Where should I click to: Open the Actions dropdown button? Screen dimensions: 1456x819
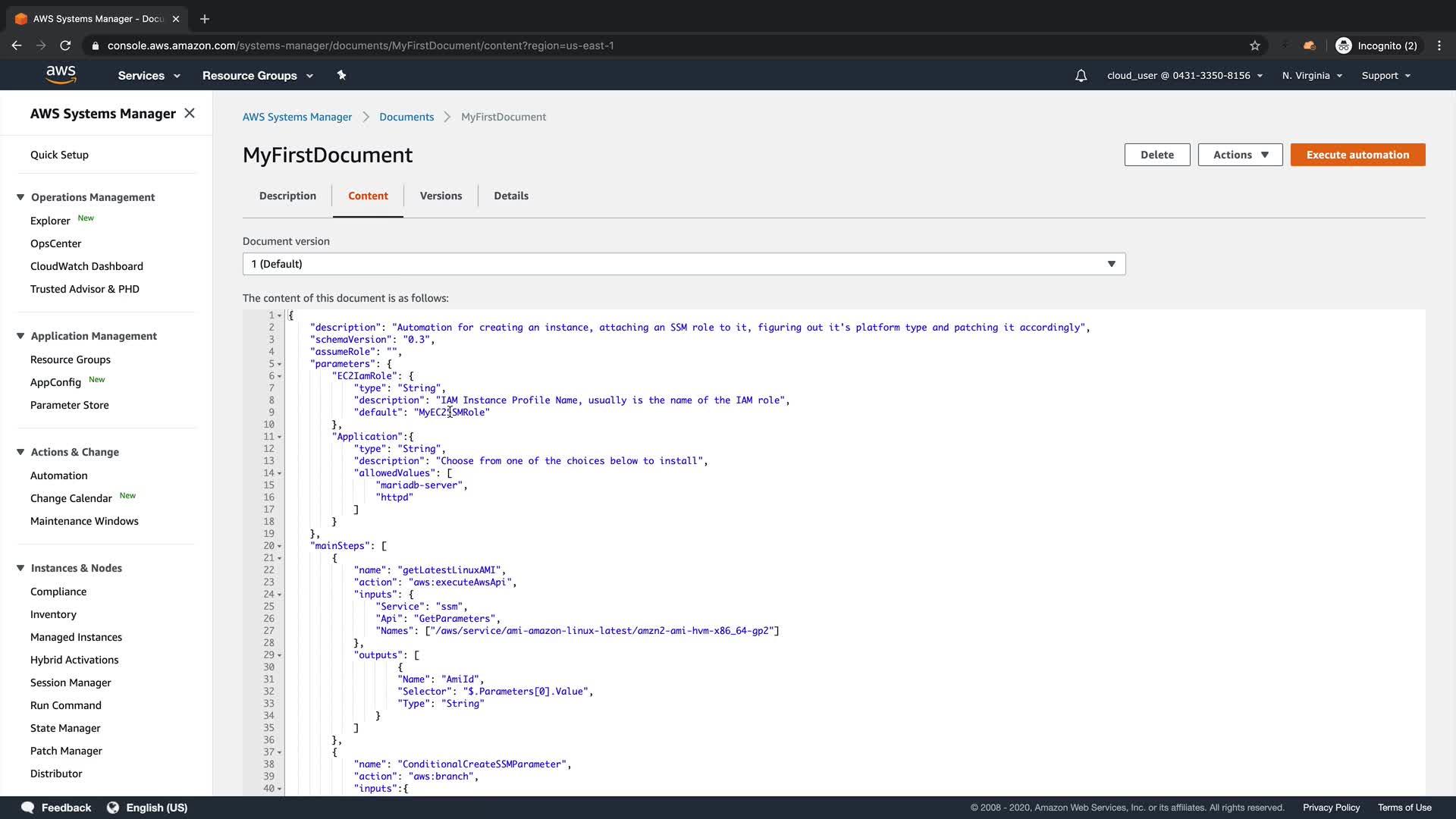pos(1240,155)
